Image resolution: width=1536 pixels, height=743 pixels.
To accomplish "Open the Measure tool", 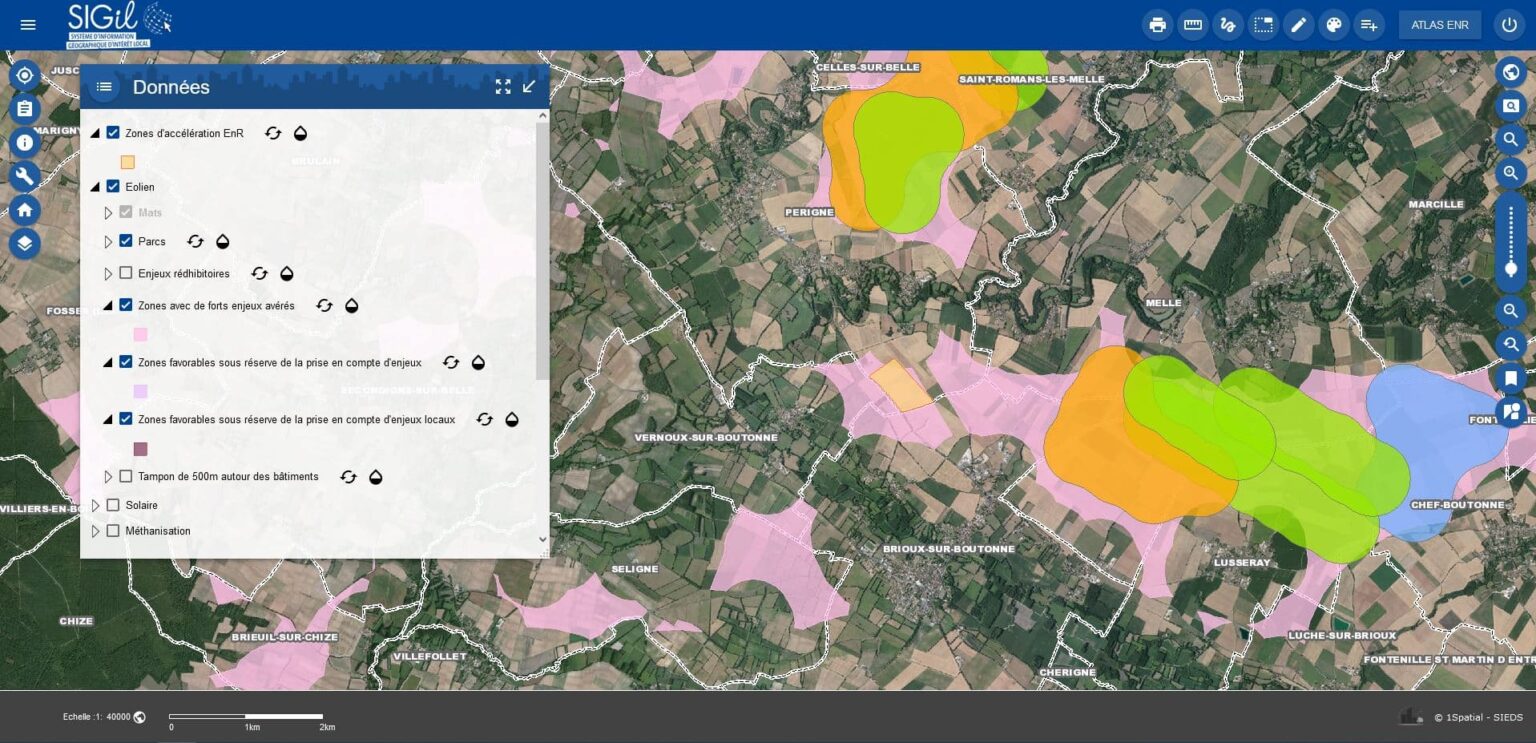I will (1192, 24).
